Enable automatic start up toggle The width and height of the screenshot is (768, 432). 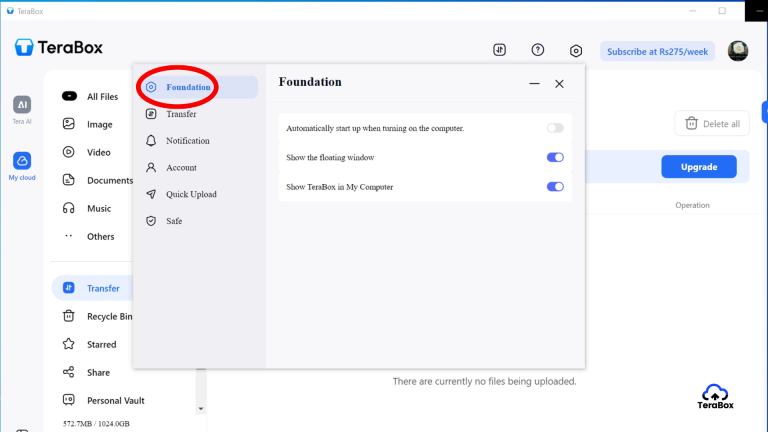point(555,128)
